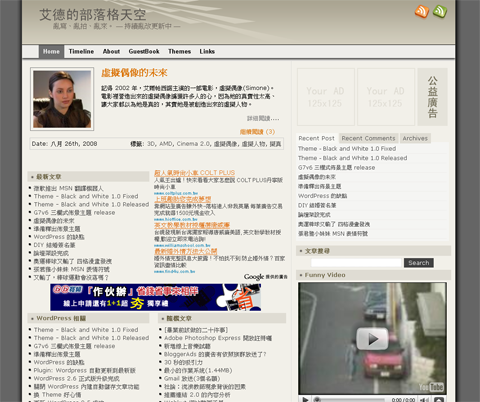Viewport: 480px width, 402px height.
Task: Open the GuestBook page
Action: 144,51
